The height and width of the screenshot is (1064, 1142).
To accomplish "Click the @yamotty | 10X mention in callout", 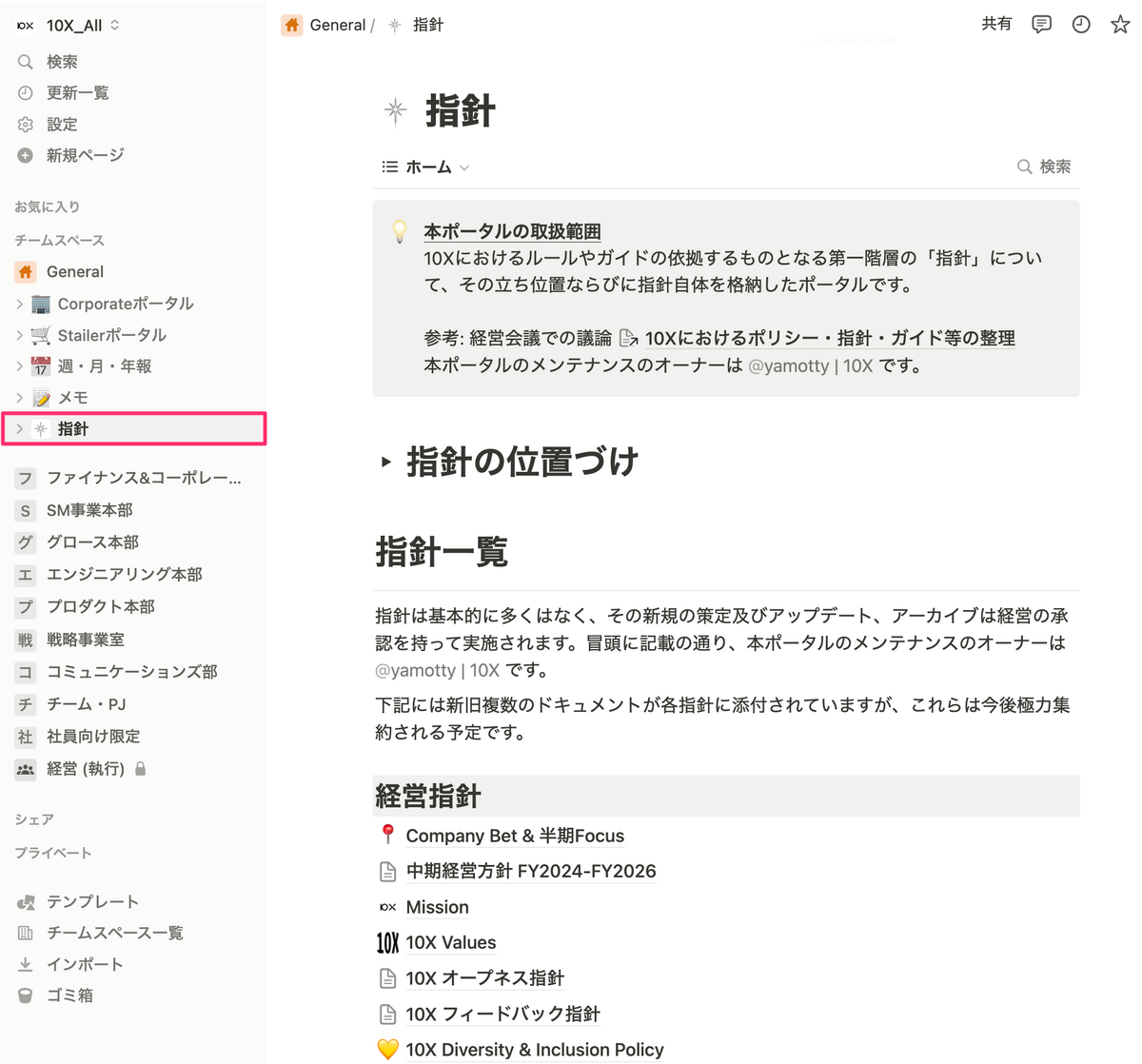I will click(810, 365).
